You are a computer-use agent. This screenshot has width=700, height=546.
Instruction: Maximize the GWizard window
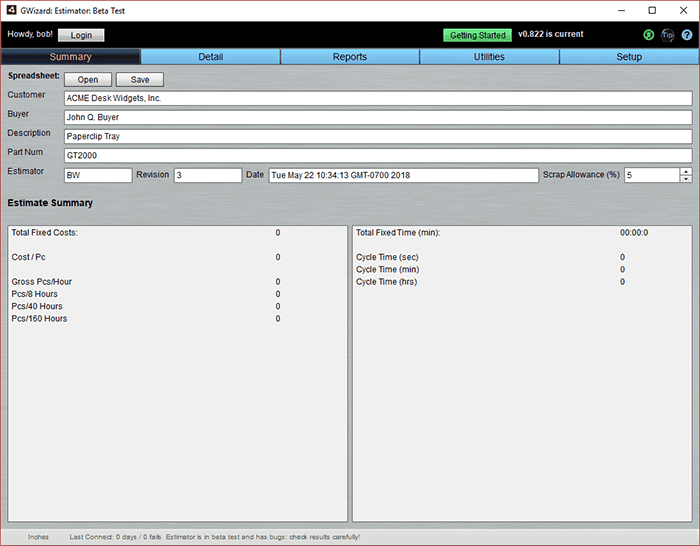point(652,10)
